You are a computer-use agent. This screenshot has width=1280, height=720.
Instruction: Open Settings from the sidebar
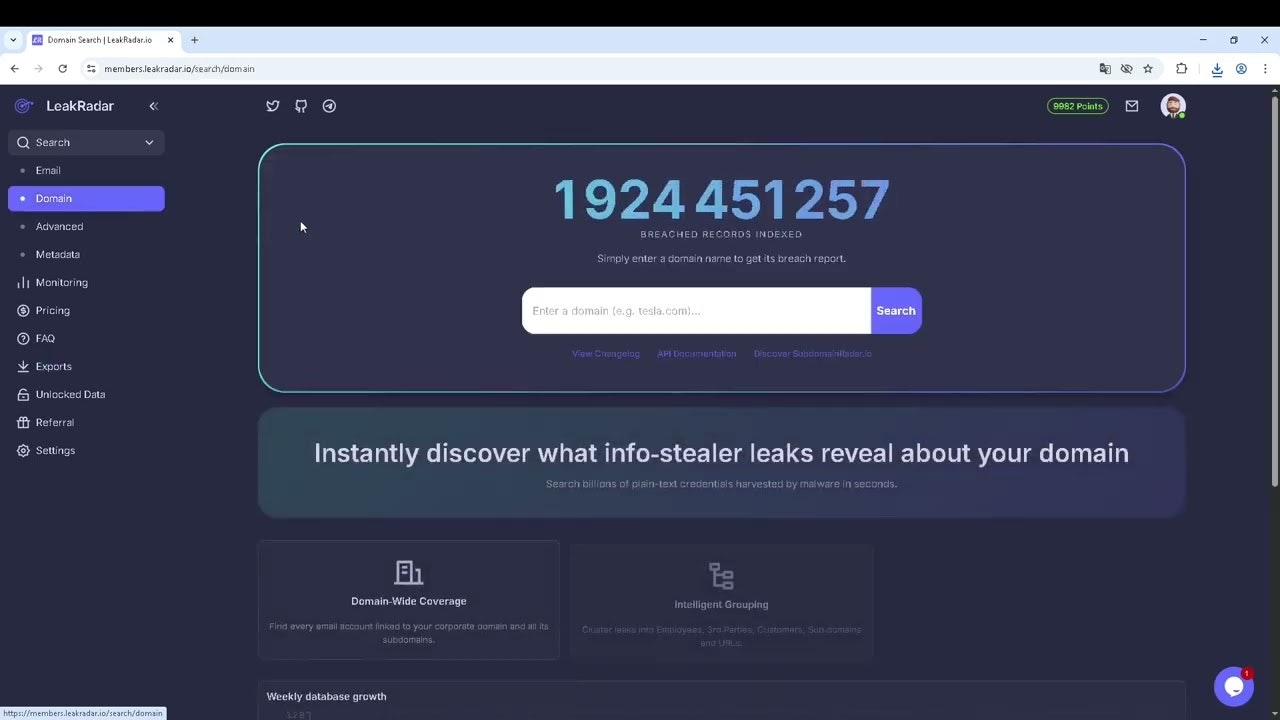point(55,450)
